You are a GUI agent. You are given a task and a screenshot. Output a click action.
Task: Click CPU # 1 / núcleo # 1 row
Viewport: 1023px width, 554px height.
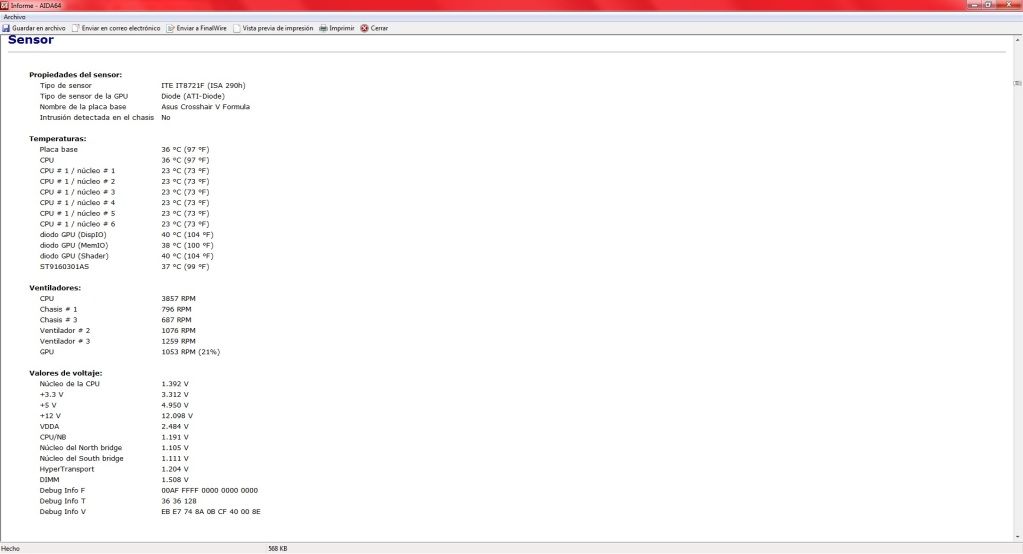coord(124,171)
